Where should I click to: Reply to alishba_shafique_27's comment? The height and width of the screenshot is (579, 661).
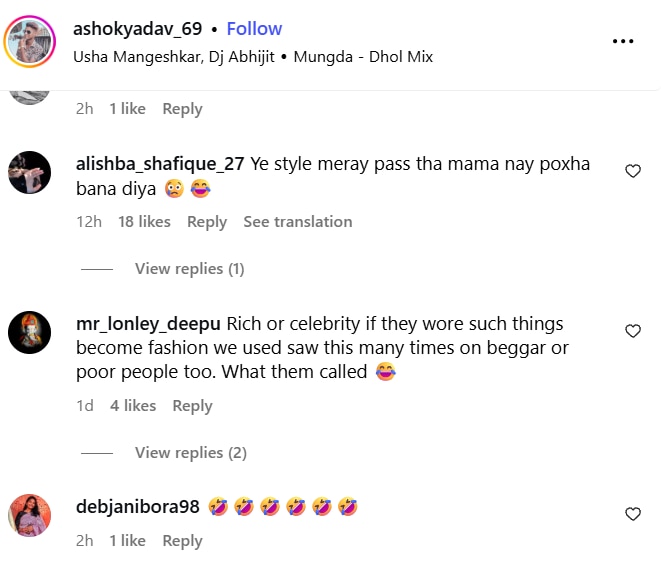point(207,222)
